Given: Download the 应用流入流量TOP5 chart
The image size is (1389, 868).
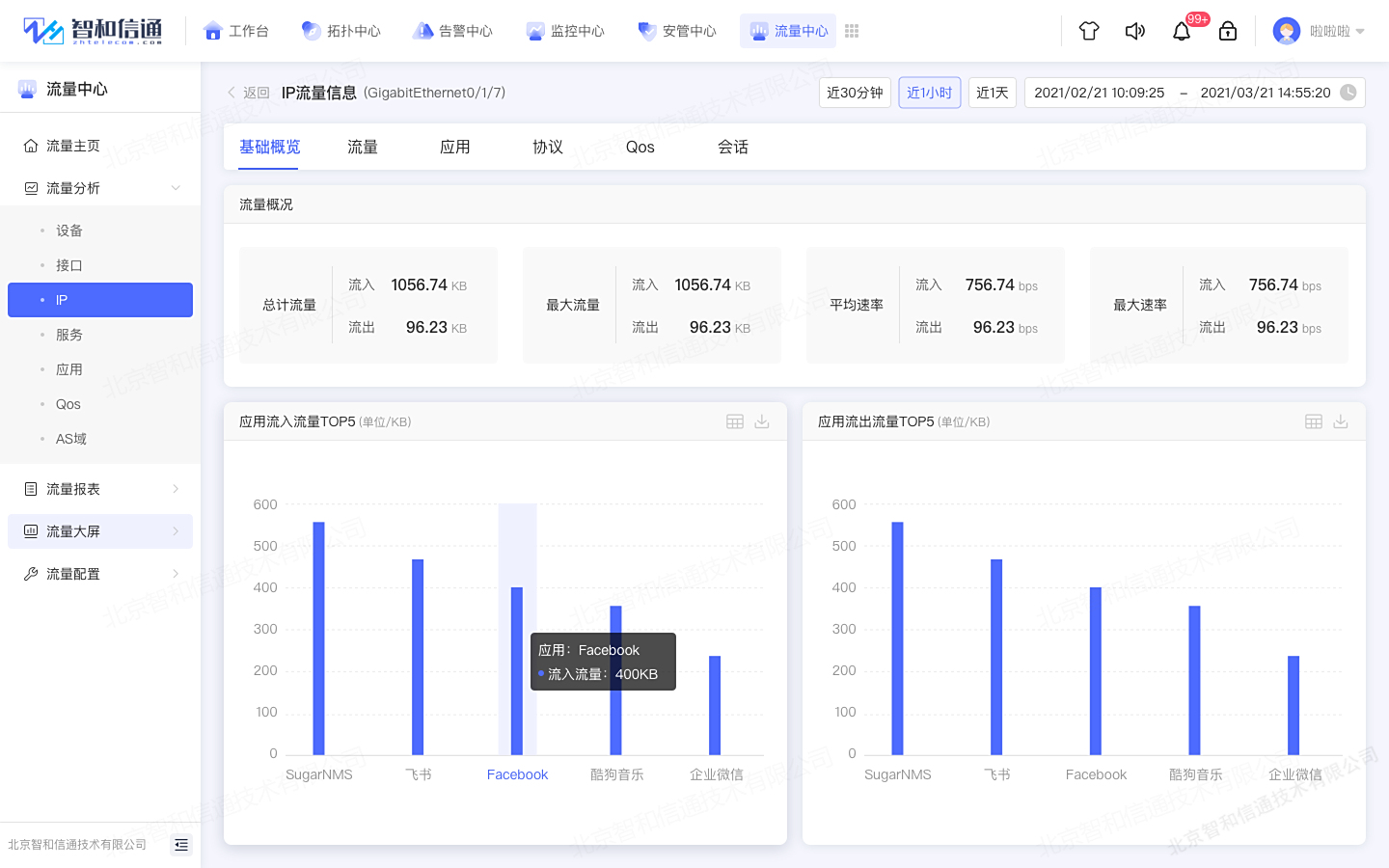Looking at the screenshot, I should (762, 421).
